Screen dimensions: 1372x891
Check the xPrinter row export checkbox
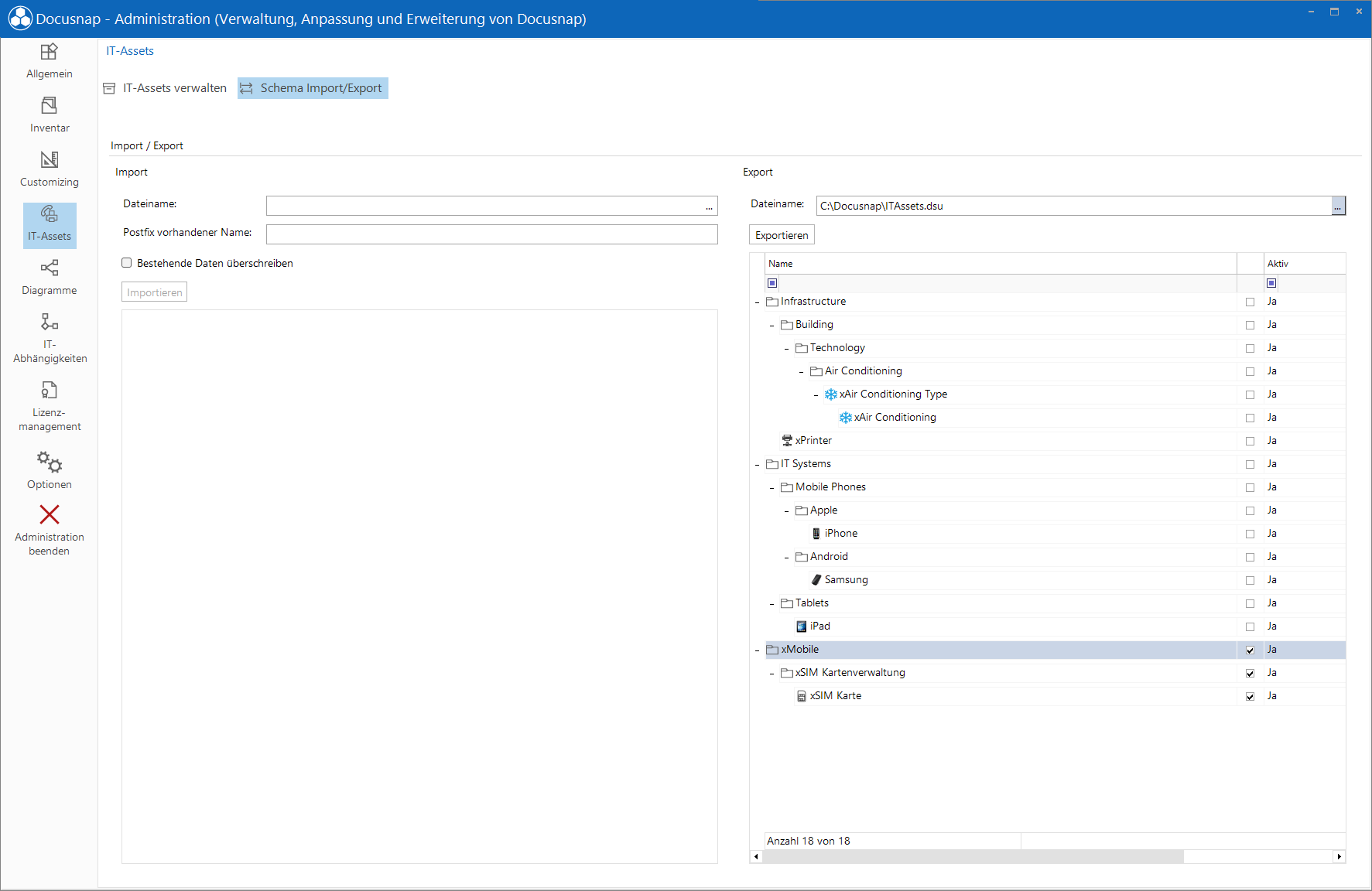[x=1250, y=442]
